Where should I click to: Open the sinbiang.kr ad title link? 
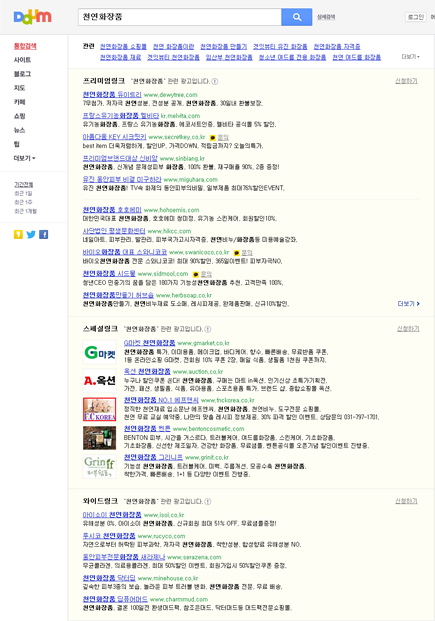point(120,158)
